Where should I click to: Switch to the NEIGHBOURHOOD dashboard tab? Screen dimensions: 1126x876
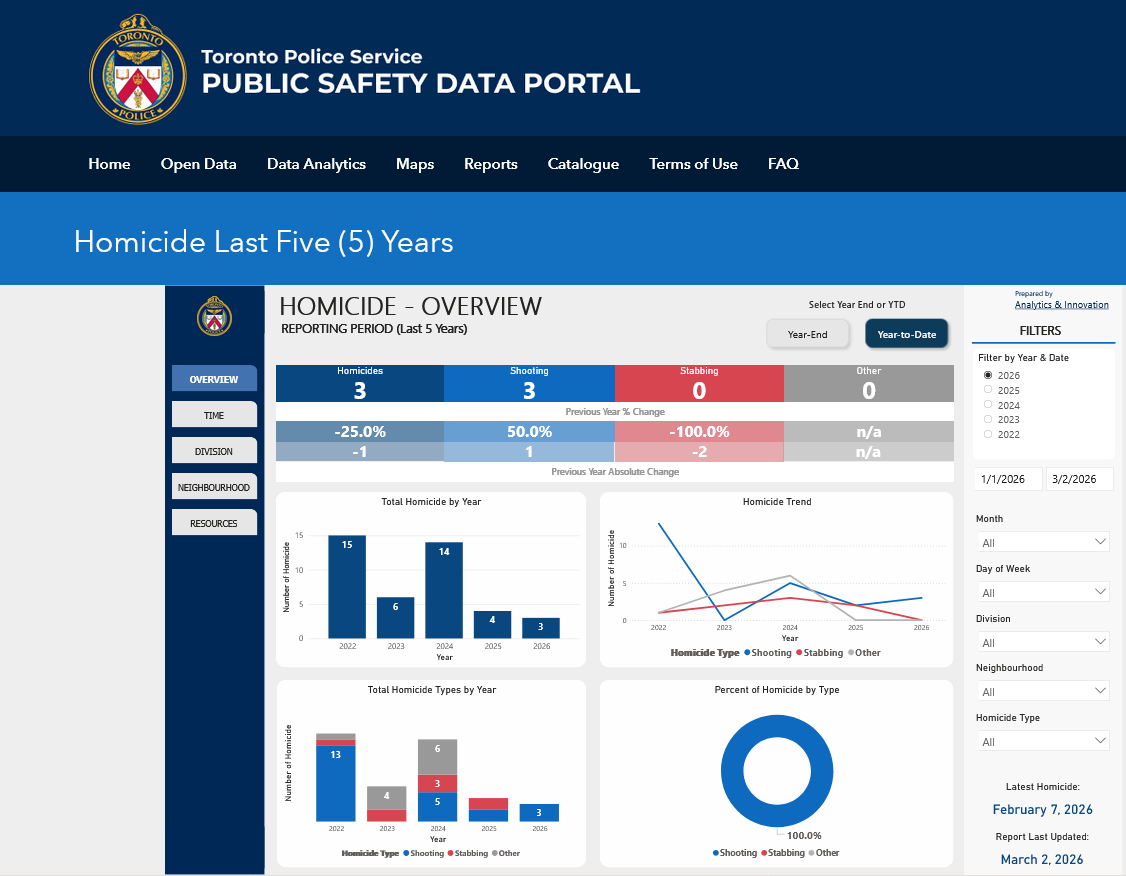[x=214, y=487]
